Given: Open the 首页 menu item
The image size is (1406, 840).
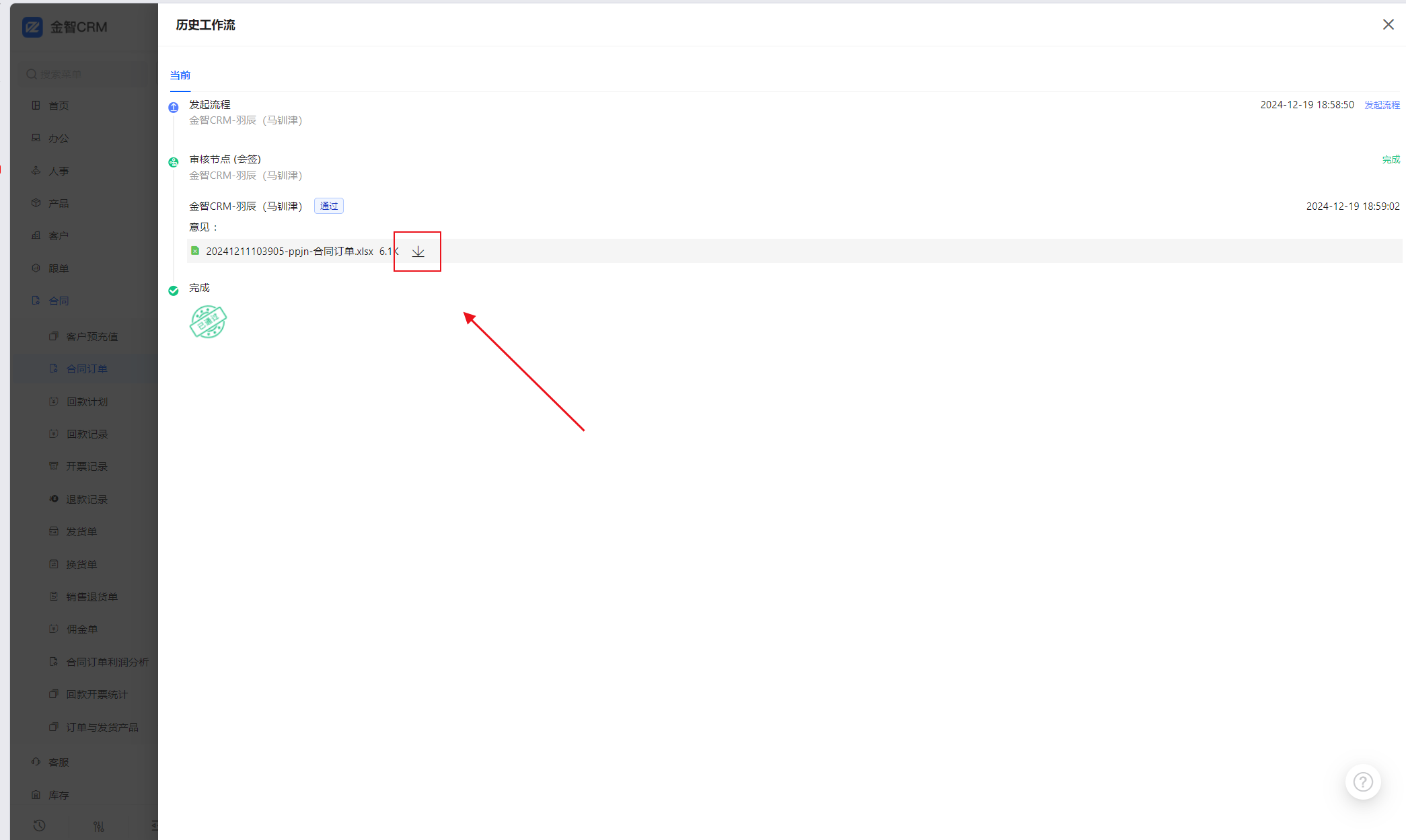Looking at the screenshot, I should click(x=59, y=106).
